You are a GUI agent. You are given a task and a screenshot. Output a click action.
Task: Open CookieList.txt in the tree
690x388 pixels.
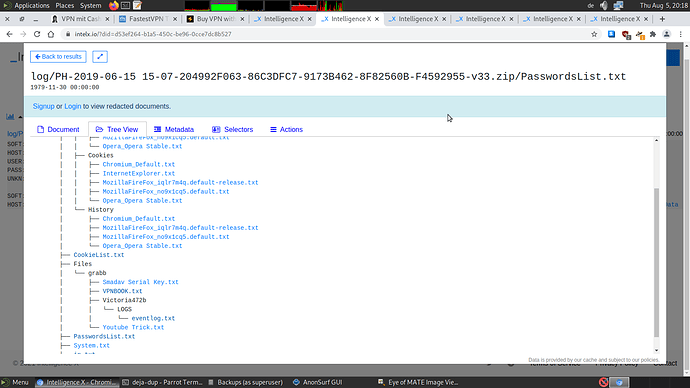[x=99, y=255]
